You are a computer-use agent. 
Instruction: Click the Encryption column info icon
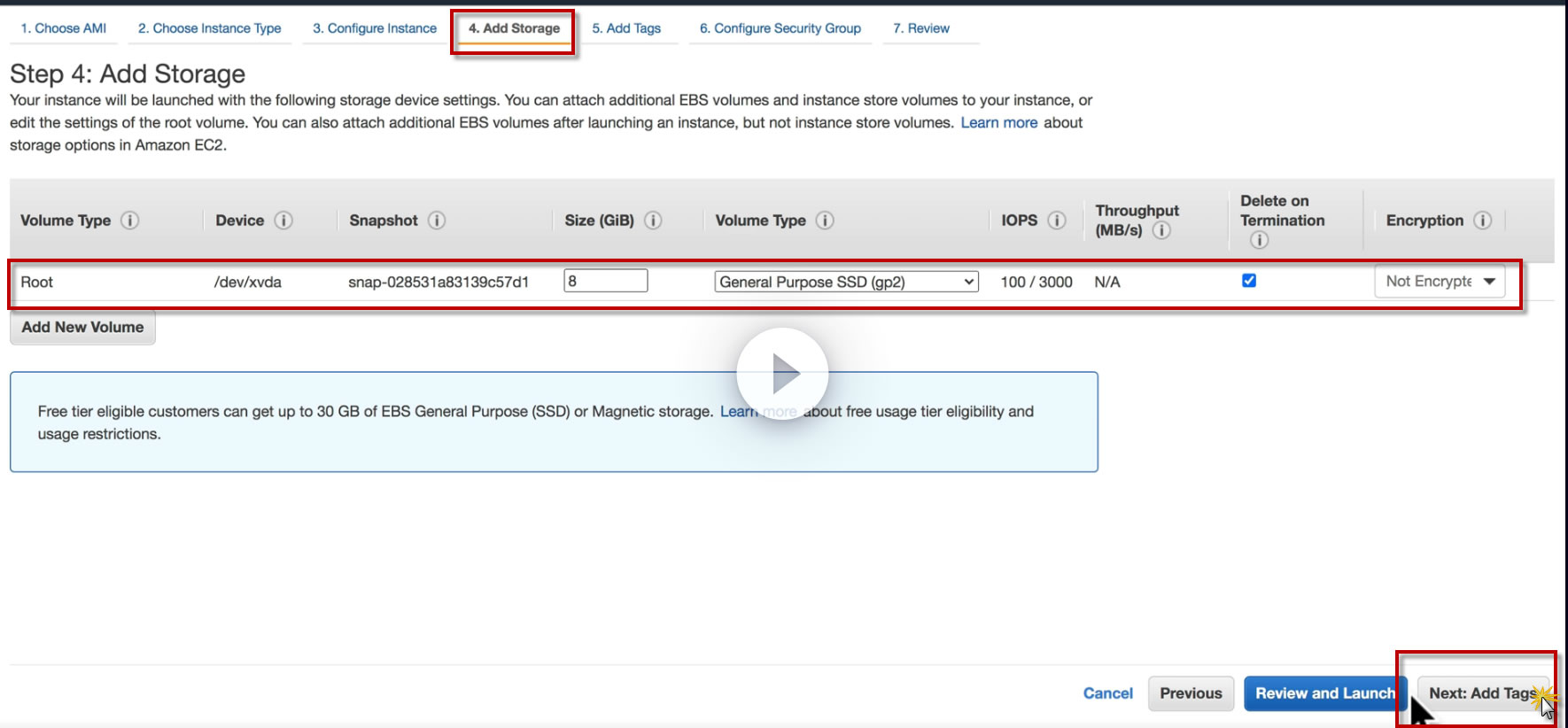tap(1483, 221)
